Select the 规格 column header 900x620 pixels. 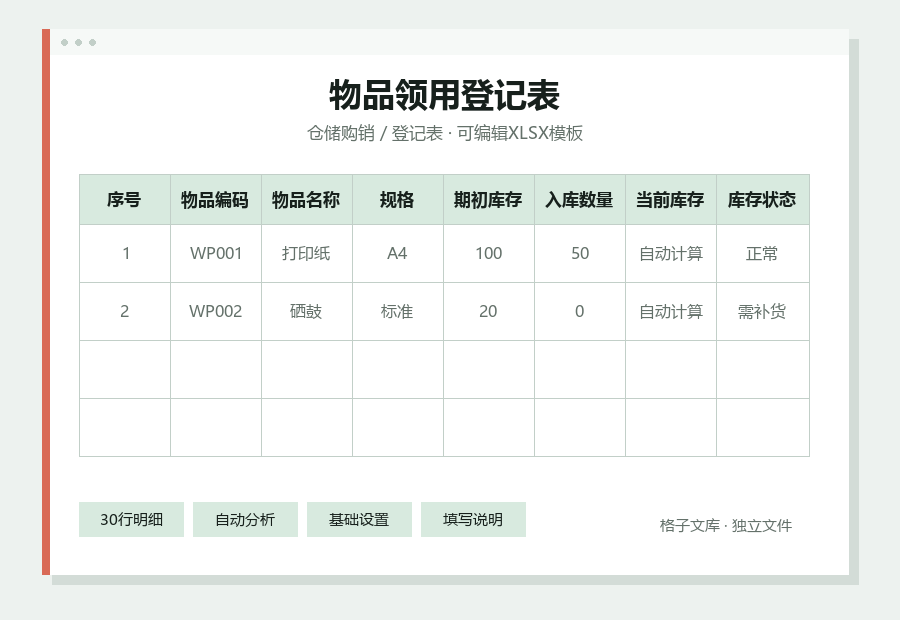click(398, 200)
